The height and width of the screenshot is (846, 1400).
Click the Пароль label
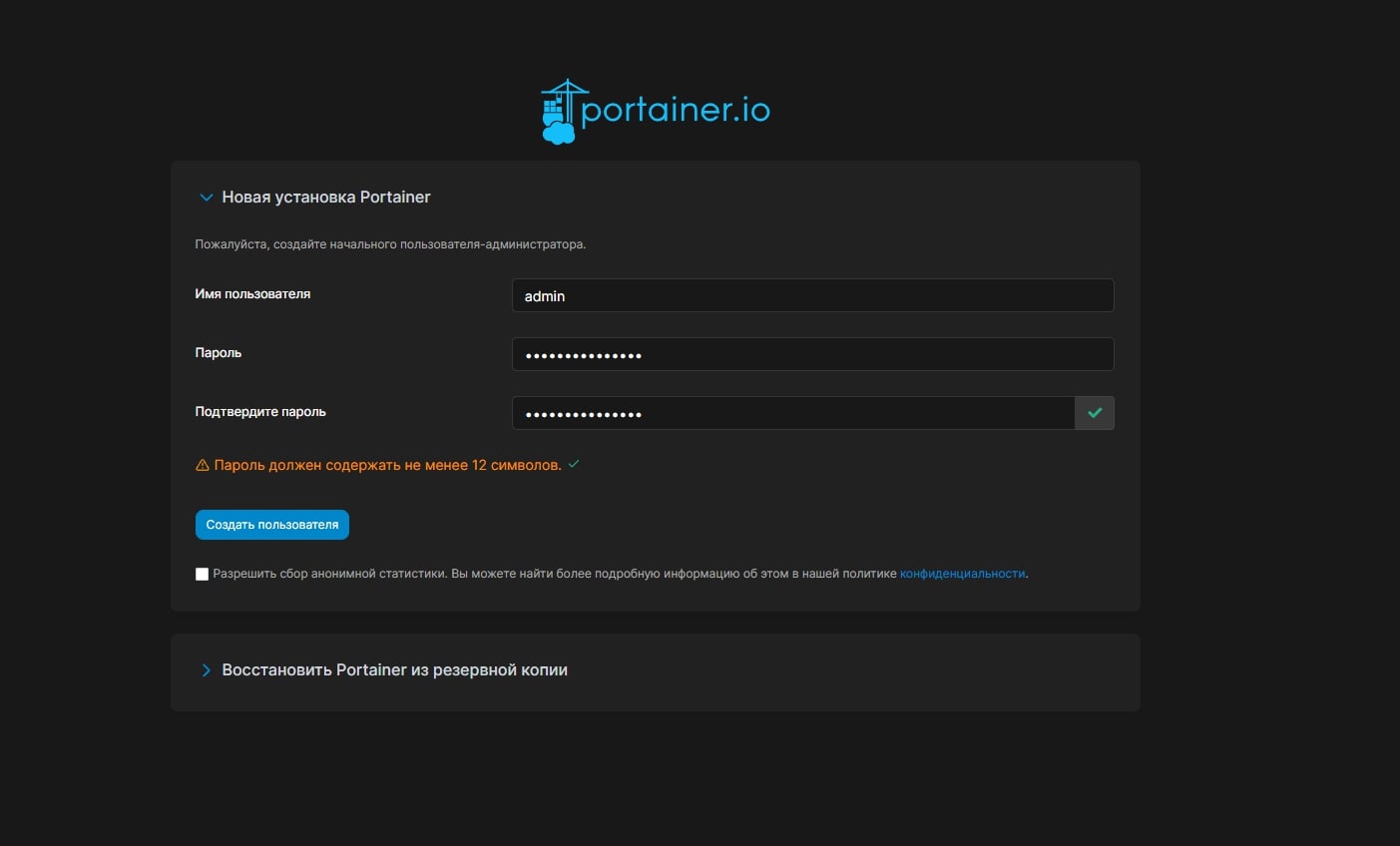coord(219,353)
